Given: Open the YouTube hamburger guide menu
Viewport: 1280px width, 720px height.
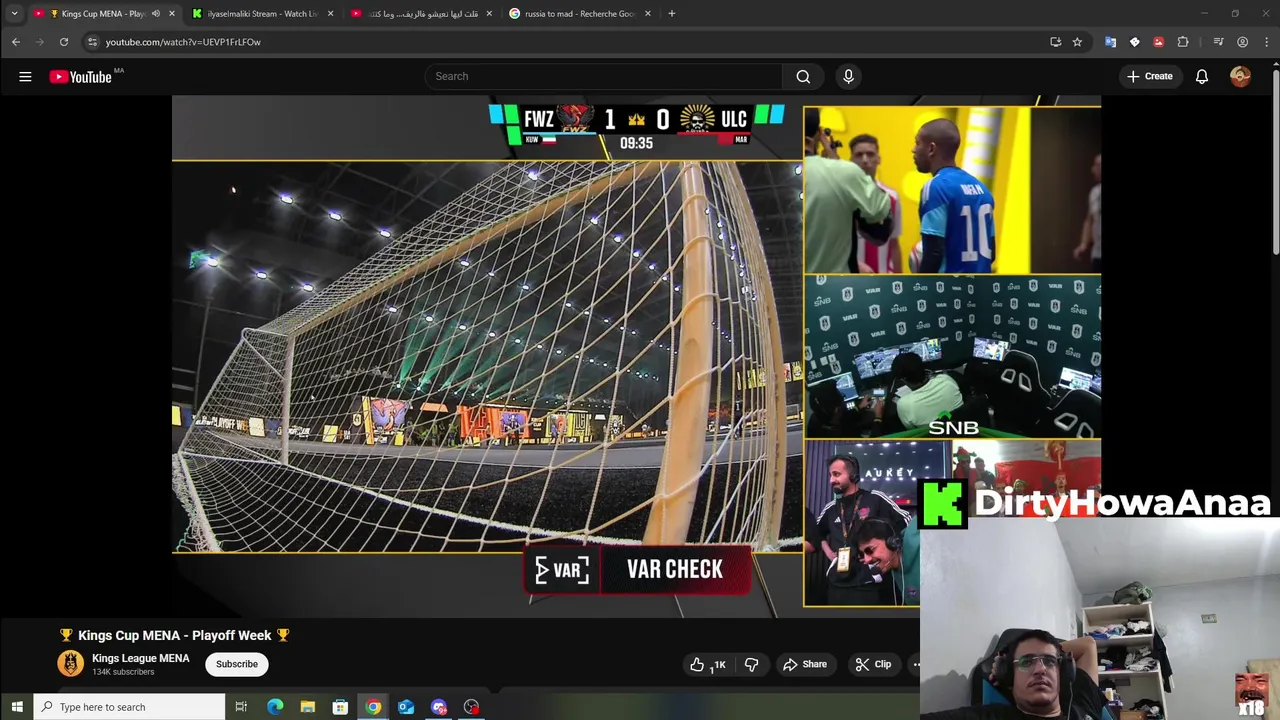Looking at the screenshot, I should [x=25, y=76].
